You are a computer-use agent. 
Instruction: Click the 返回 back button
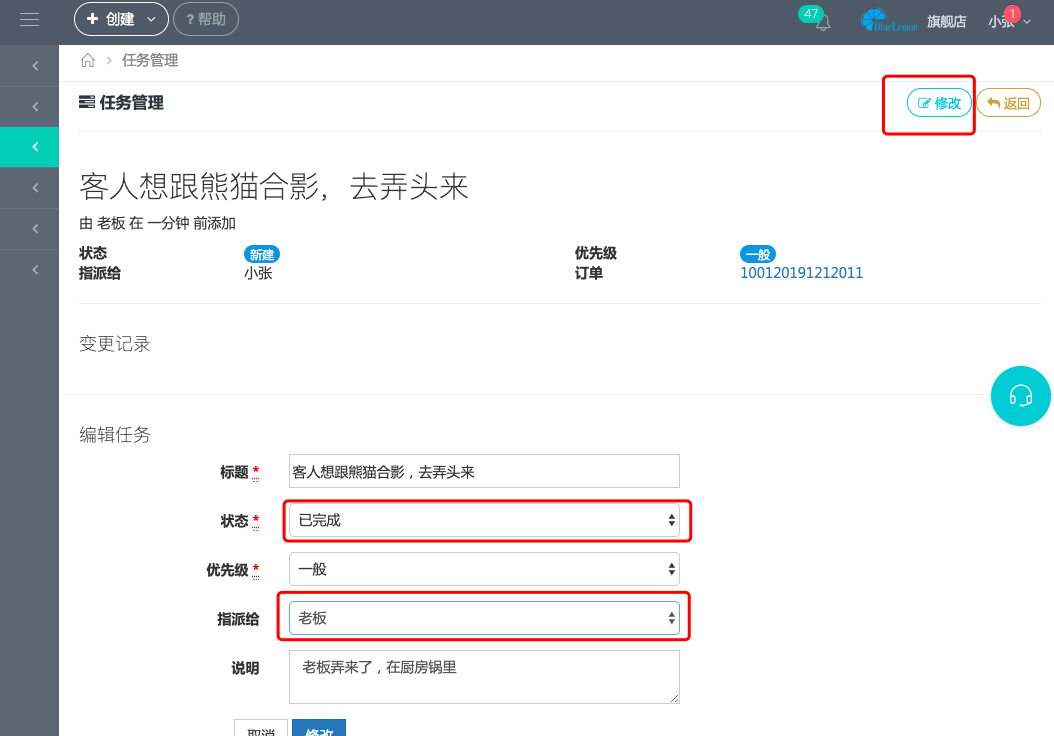coord(1008,102)
